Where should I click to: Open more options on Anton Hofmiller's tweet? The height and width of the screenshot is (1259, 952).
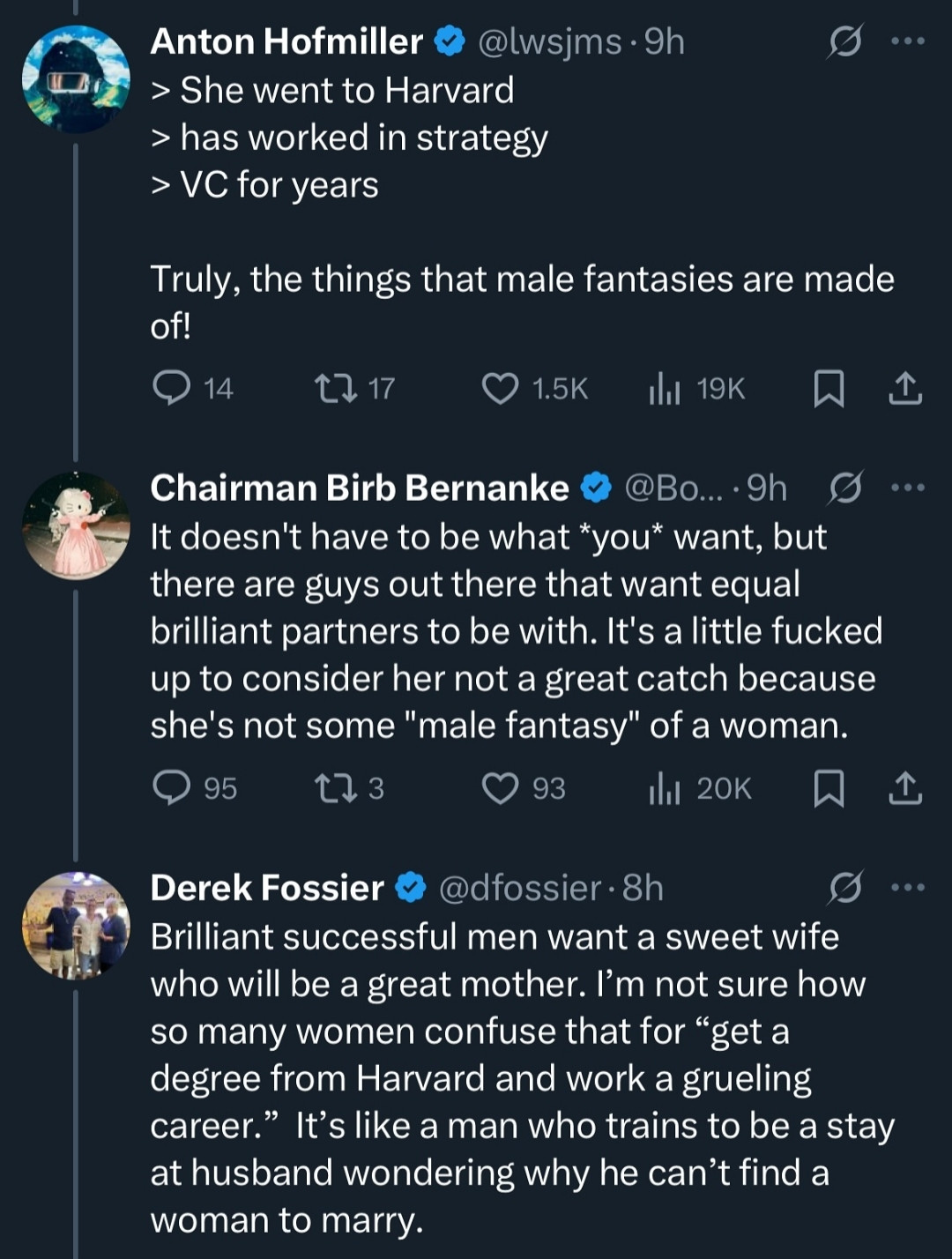tap(908, 41)
